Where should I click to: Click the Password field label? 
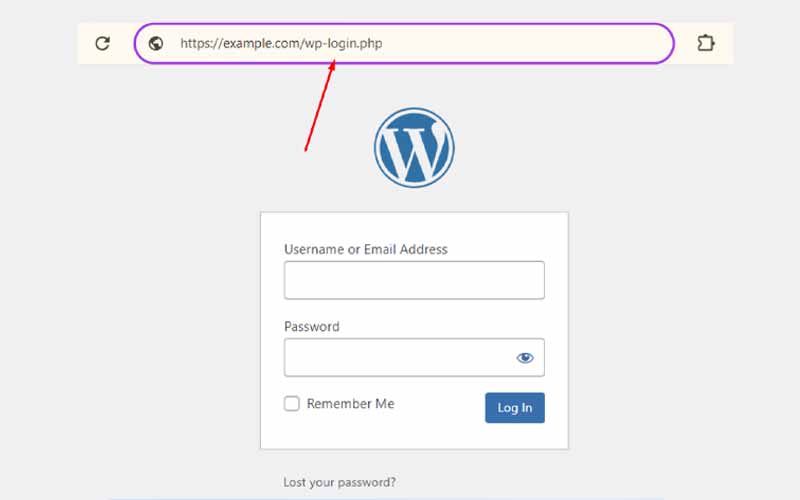point(312,327)
